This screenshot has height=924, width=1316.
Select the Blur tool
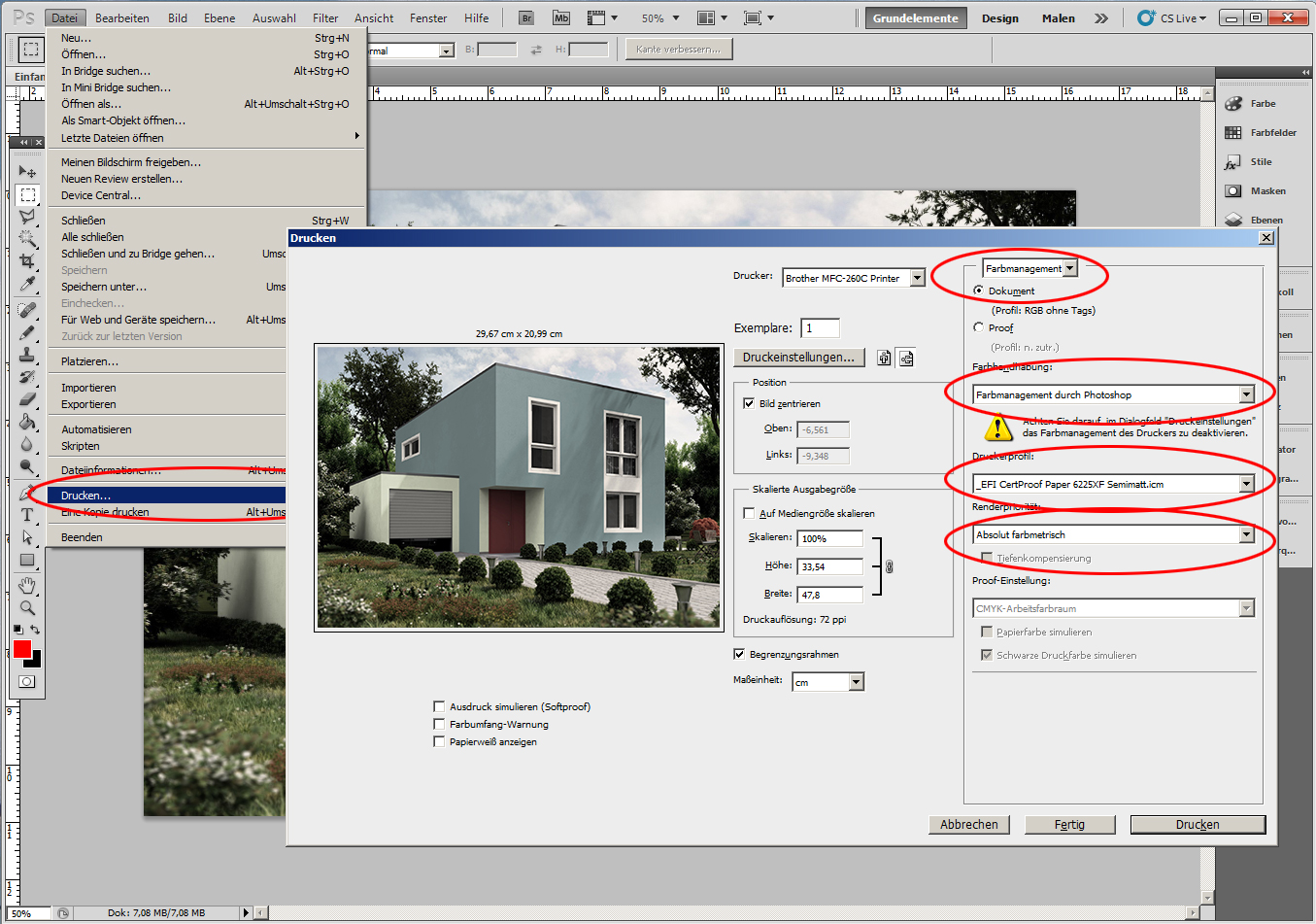pos(27,444)
